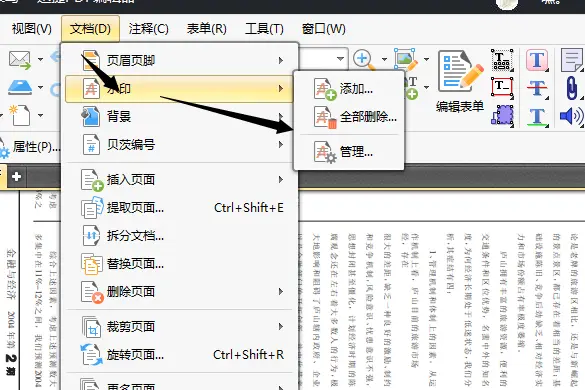Click the crop page icon

click(x=91, y=327)
